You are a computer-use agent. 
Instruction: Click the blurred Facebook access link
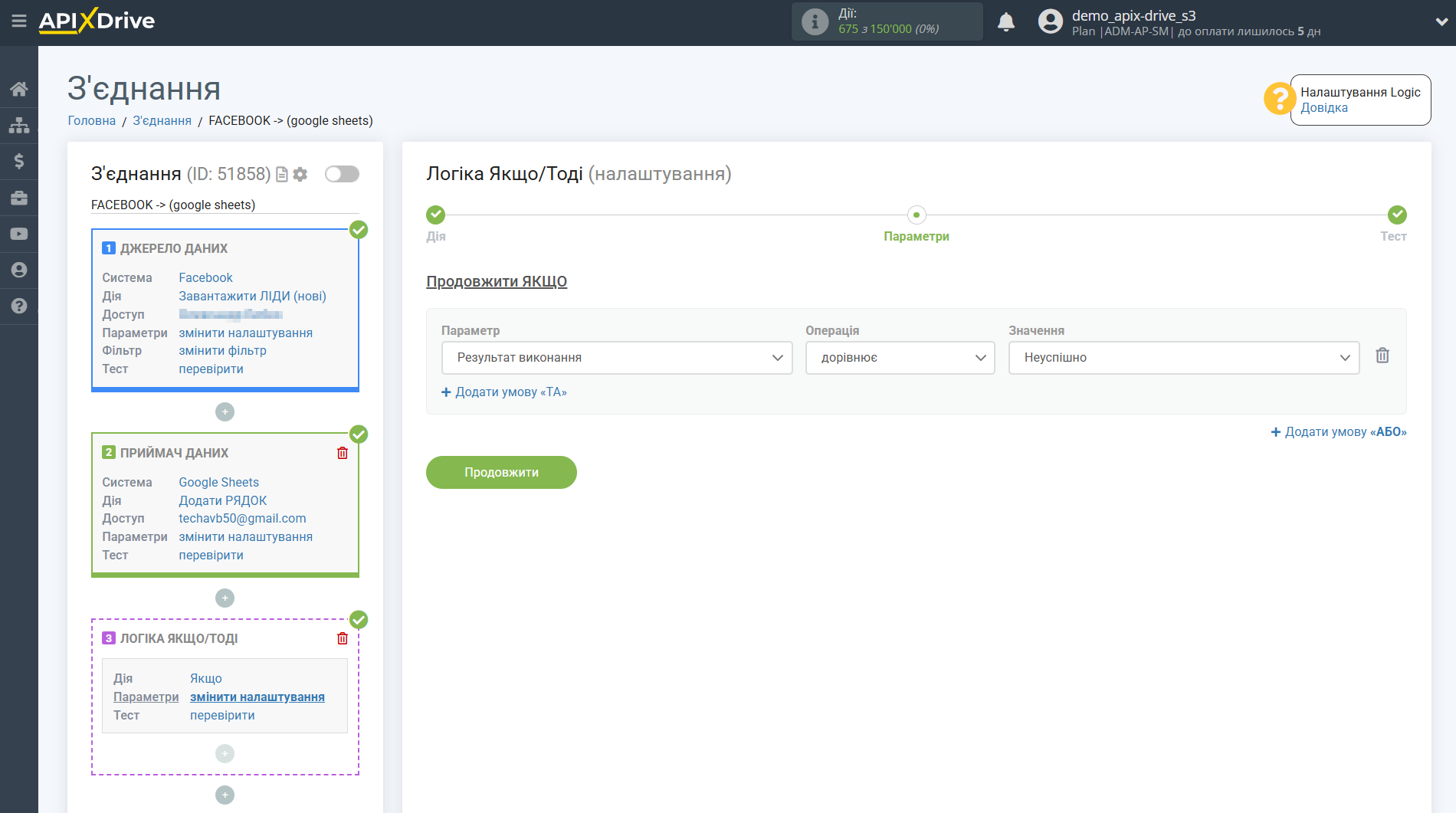coord(231,315)
